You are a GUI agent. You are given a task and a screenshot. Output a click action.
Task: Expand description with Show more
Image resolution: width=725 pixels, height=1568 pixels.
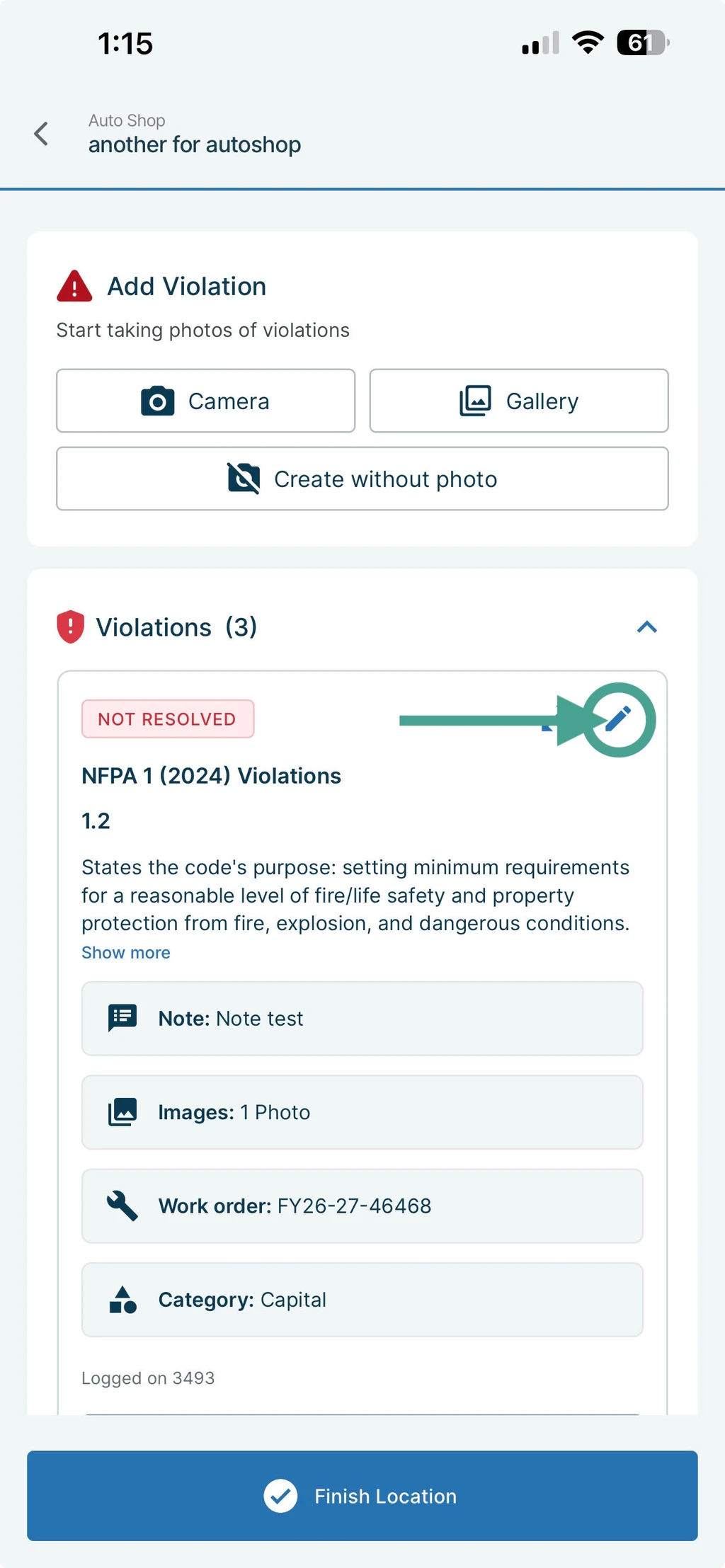(126, 952)
